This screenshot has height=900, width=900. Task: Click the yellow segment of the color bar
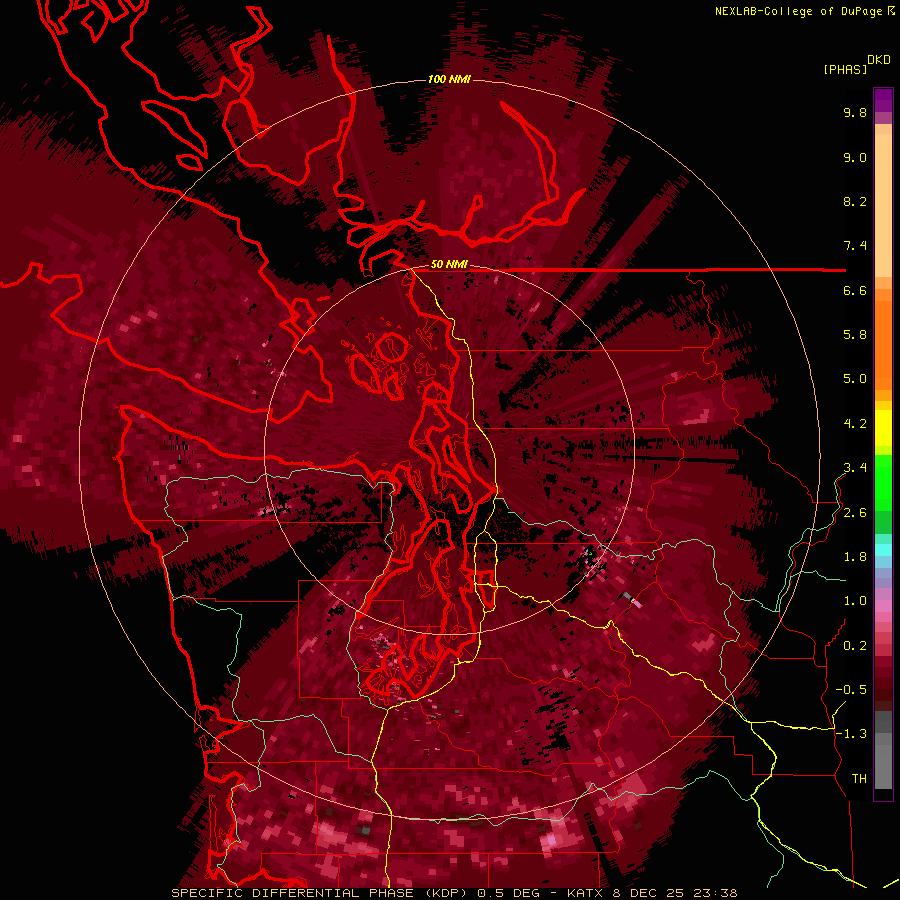883,428
